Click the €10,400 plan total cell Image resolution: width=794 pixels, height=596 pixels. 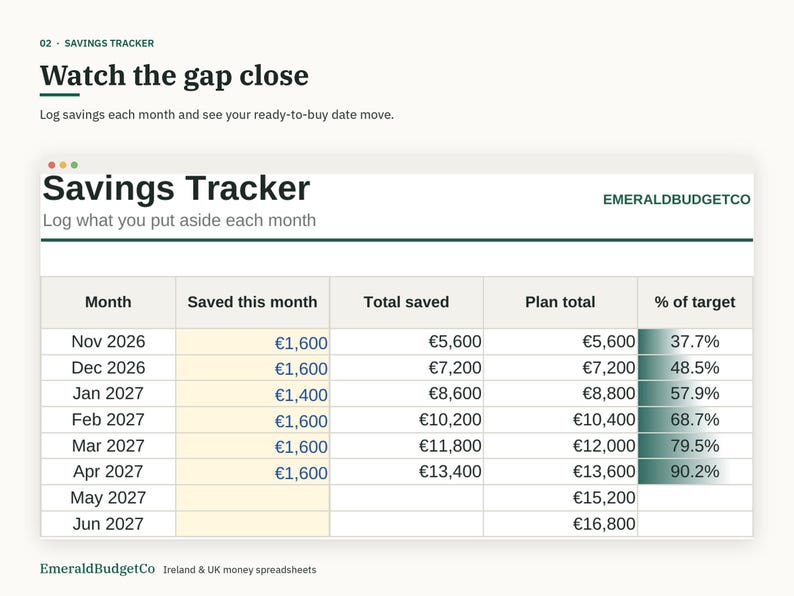(x=560, y=420)
